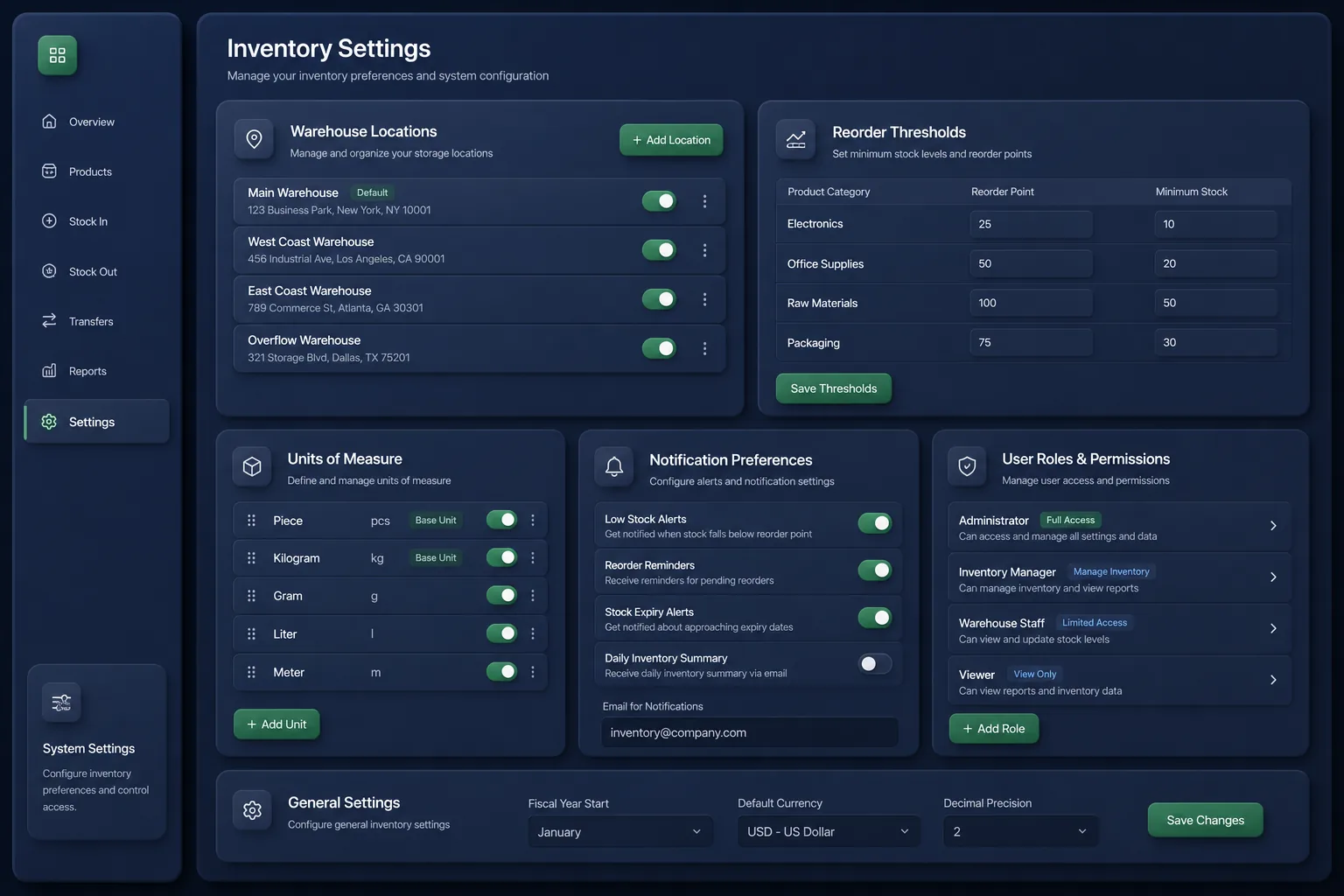Viewport: 1344px width, 896px height.
Task: Expand the Administrator role chevron
Action: point(1273,526)
